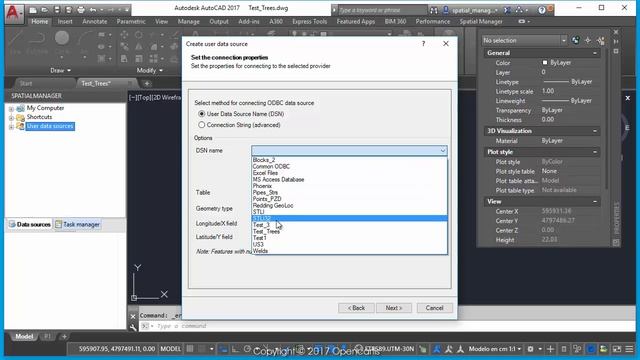Click the command line customize wrench icon

[x=133, y=327]
